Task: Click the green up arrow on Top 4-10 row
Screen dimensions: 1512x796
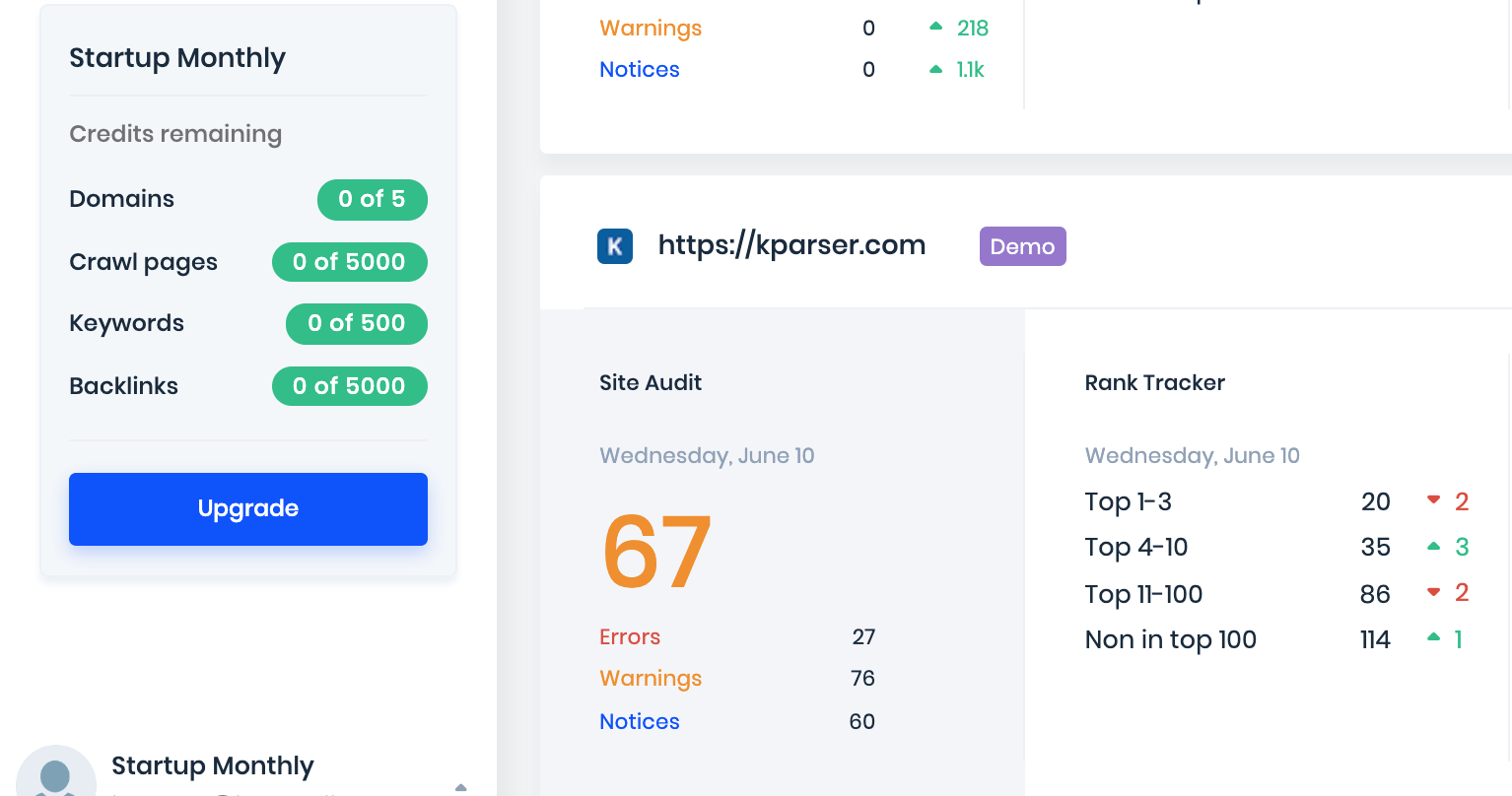Action: point(1434,546)
